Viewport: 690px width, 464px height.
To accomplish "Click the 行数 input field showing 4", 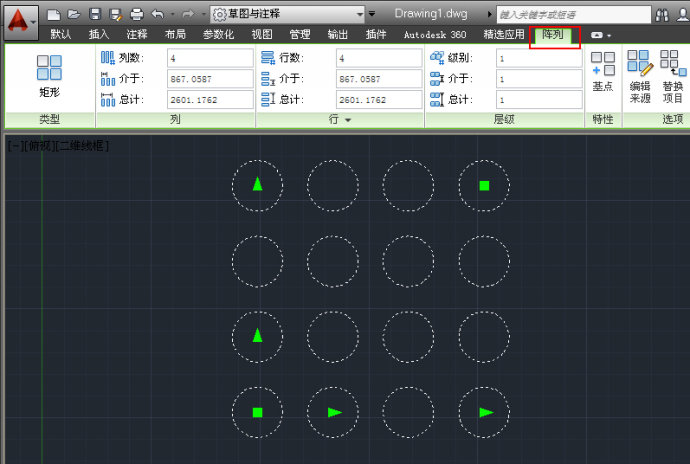I will (378, 58).
